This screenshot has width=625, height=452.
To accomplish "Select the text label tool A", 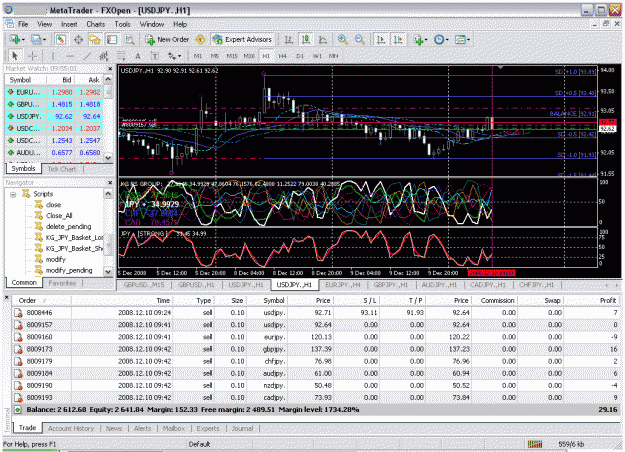I will coord(138,56).
